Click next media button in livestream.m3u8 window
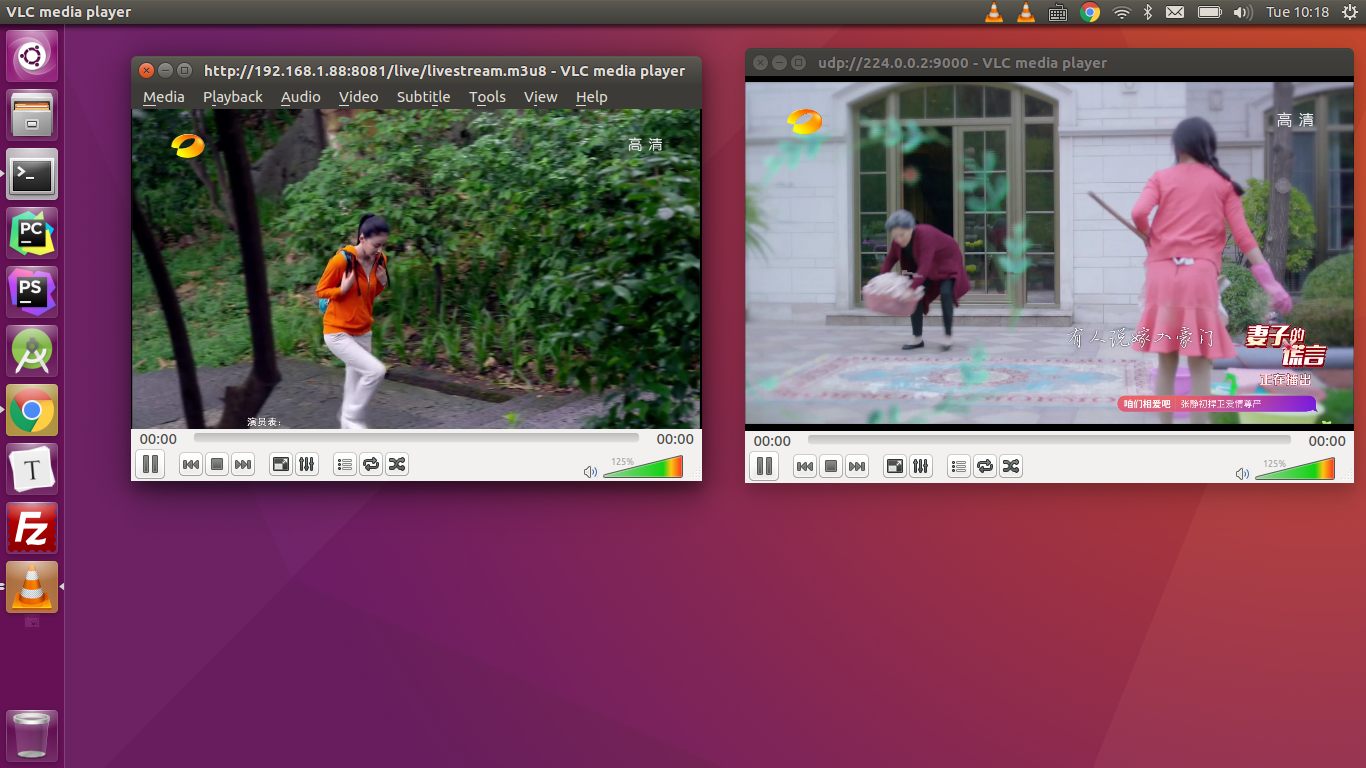 click(x=243, y=464)
